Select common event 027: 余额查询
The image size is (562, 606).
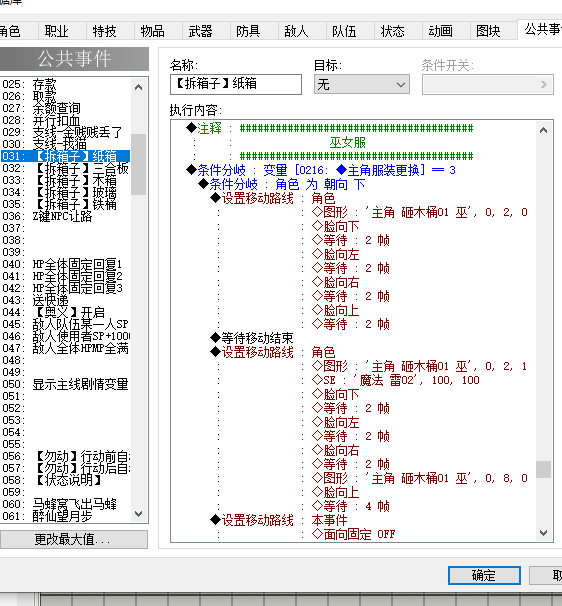(x=65, y=108)
